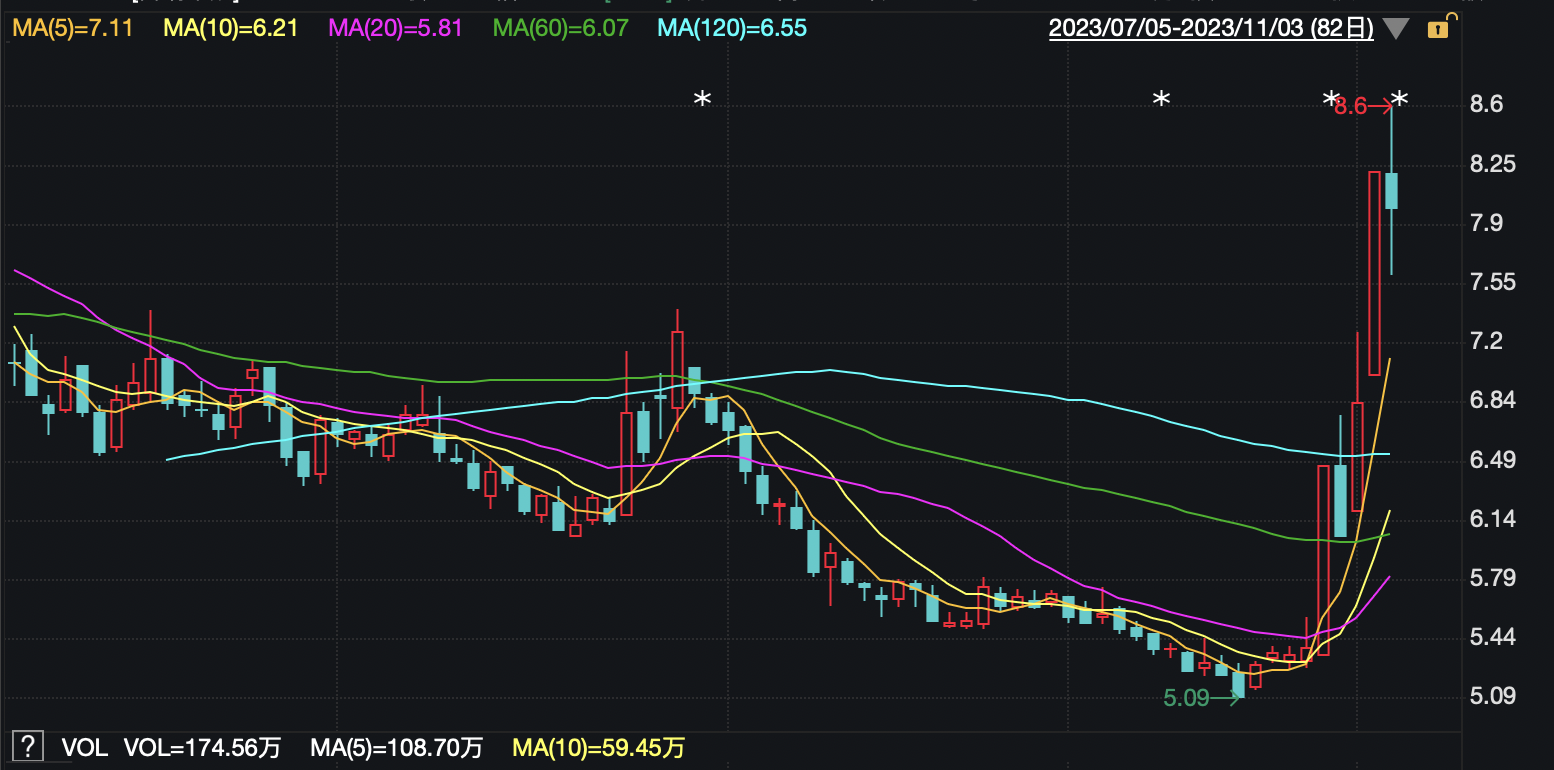The height and width of the screenshot is (770, 1554).
Task: Open the 2023/07/05-2023/11/03 date range link
Action: click(1210, 28)
